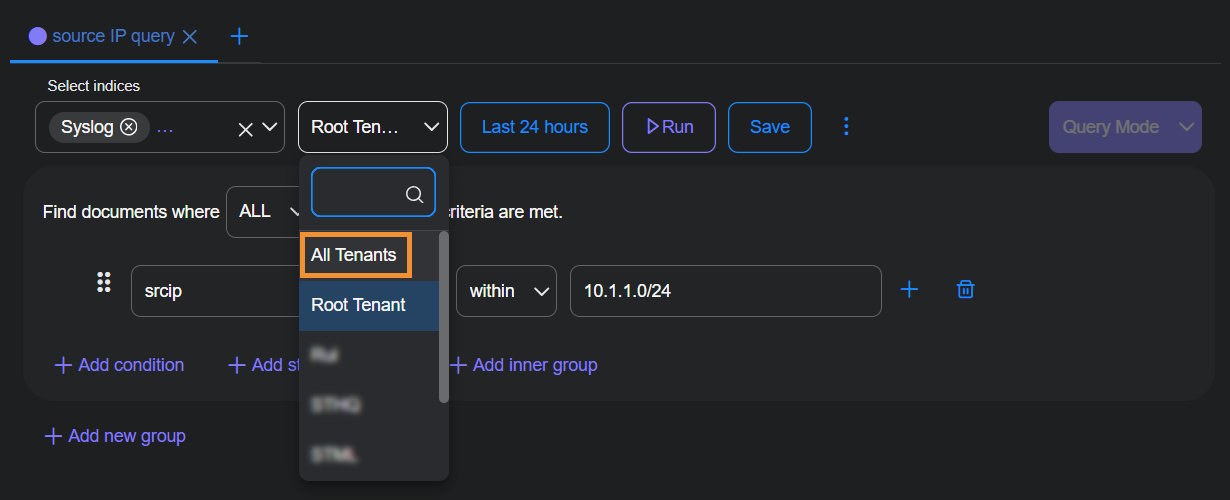
Task: Save the current query
Action: pos(769,127)
